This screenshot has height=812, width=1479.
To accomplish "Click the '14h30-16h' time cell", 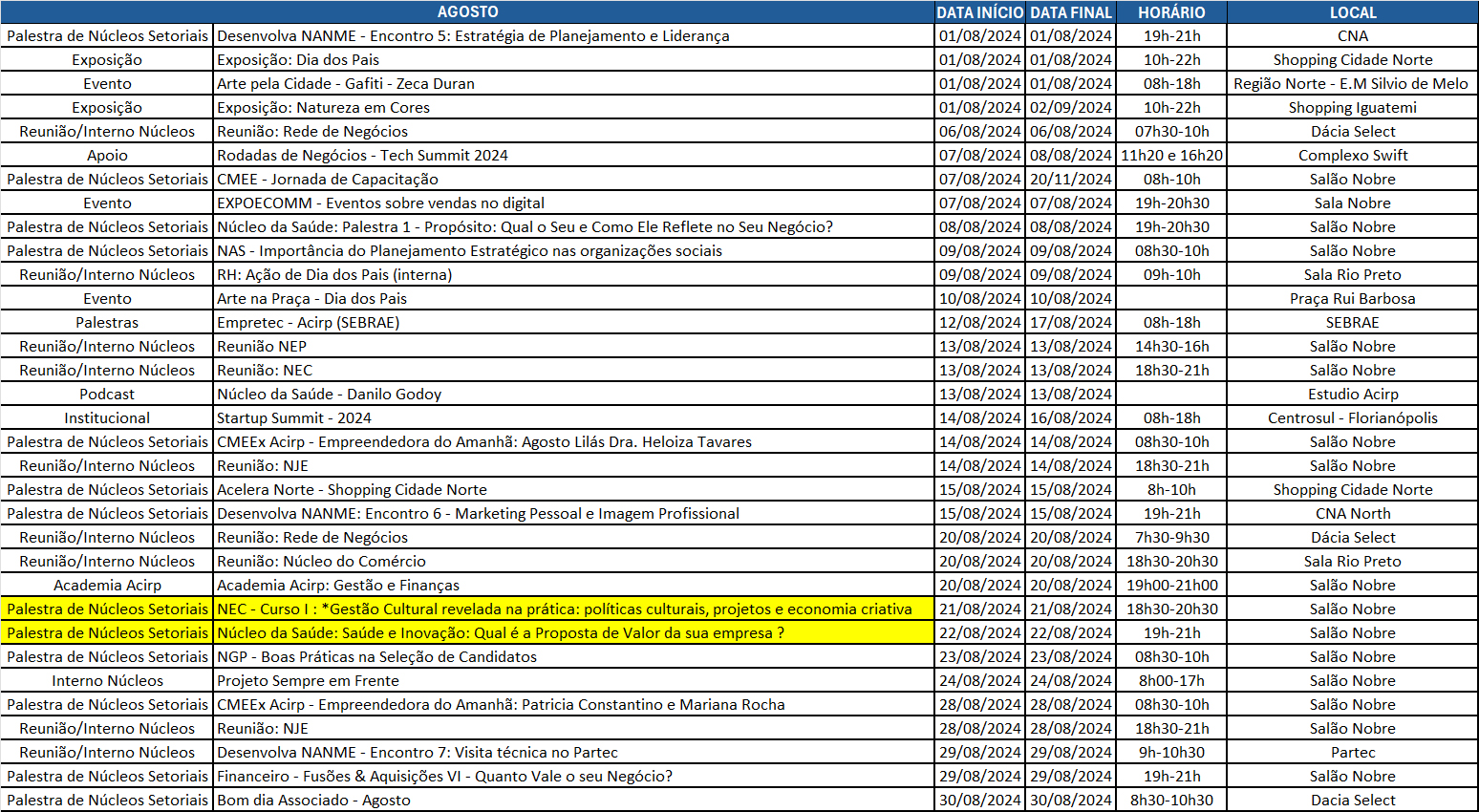I will click(x=1171, y=346).
